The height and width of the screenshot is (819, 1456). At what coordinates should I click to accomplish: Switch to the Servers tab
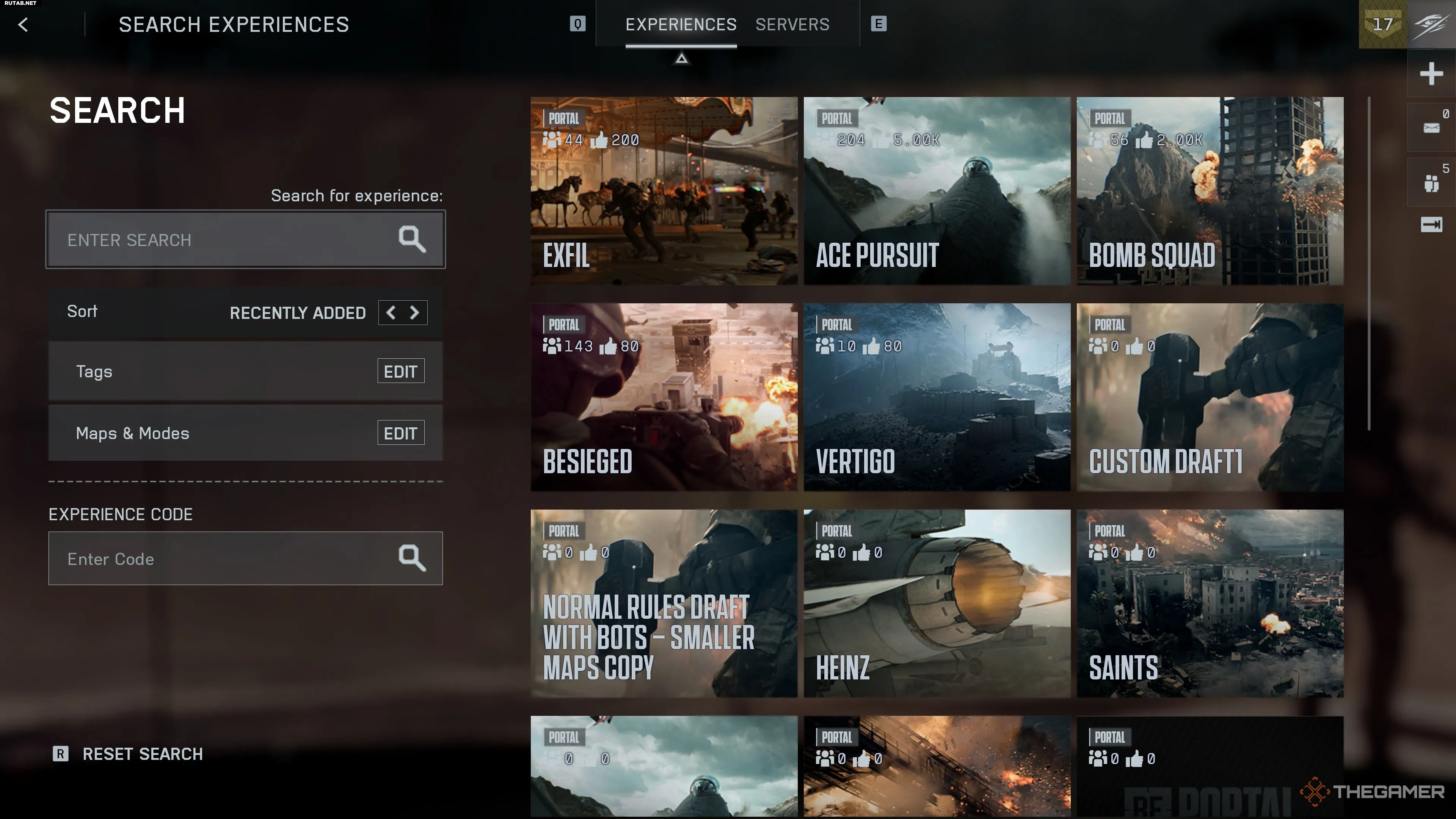(x=792, y=24)
